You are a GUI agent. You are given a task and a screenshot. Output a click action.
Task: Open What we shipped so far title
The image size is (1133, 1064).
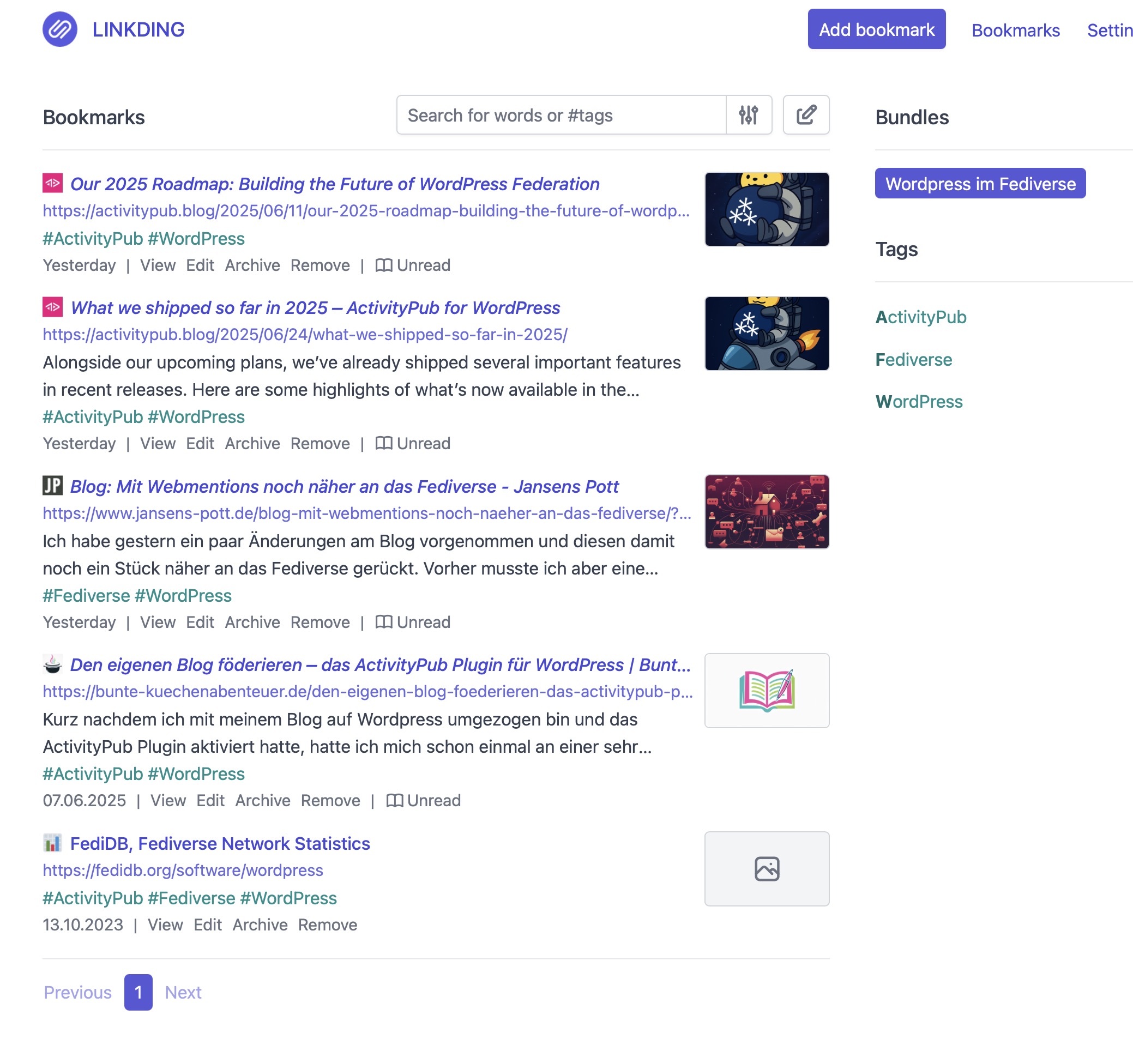(x=315, y=308)
